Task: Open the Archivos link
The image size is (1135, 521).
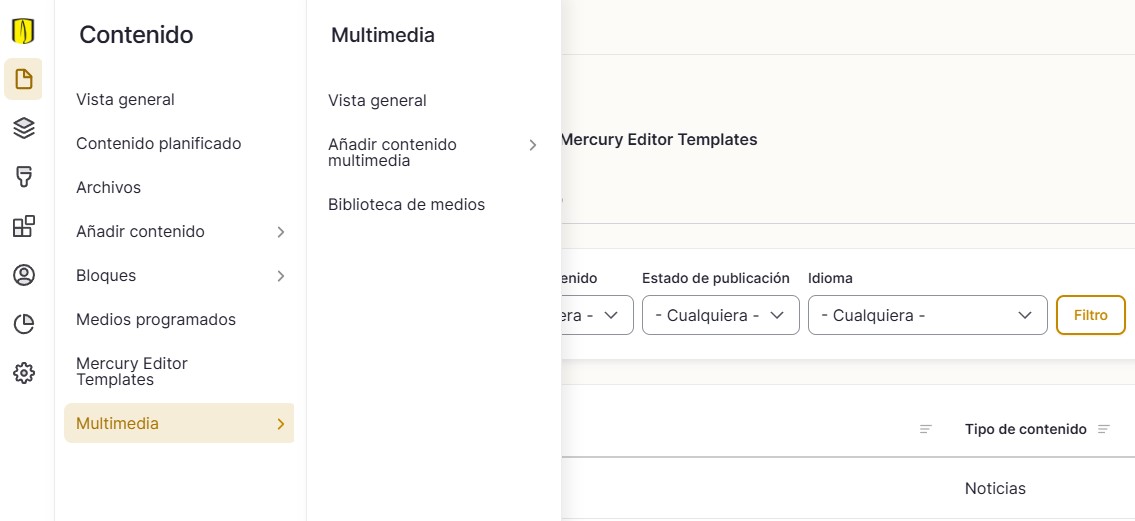Action: 108,187
